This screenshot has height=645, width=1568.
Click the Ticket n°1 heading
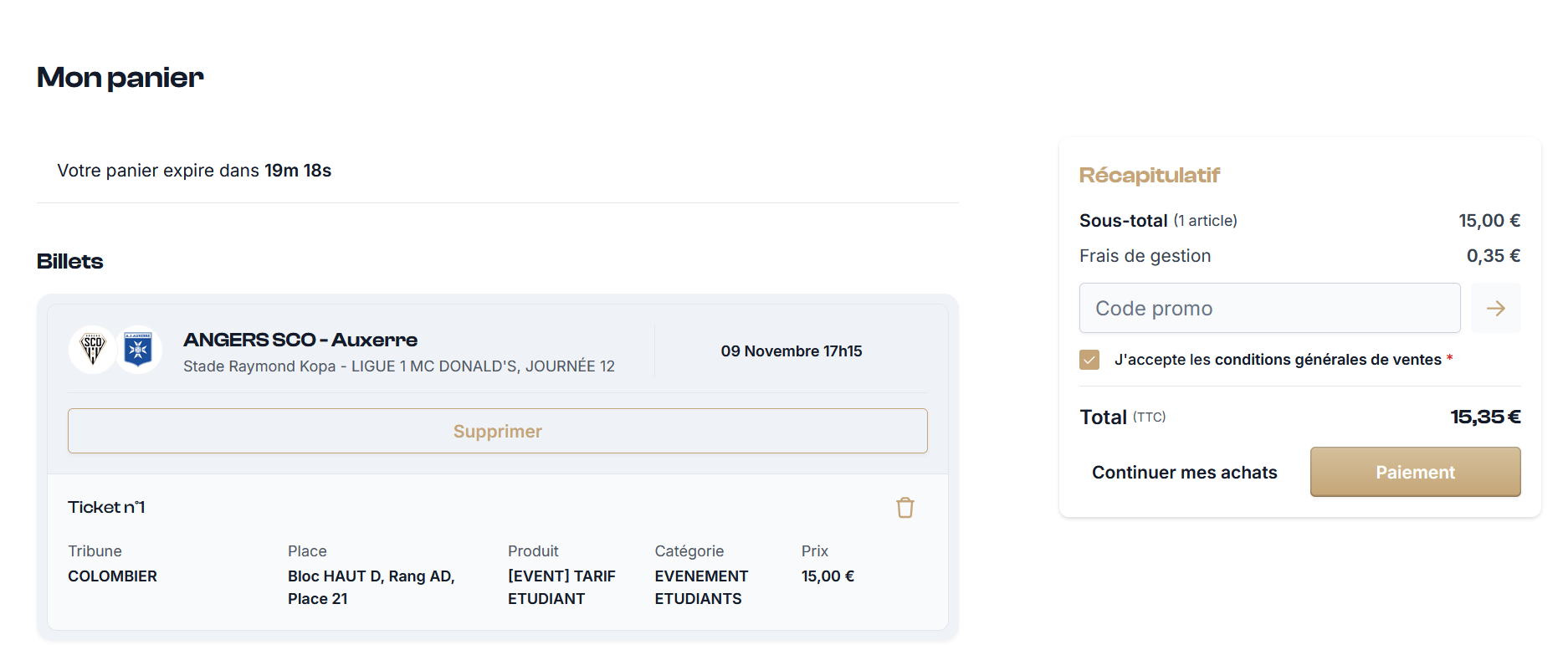106,508
